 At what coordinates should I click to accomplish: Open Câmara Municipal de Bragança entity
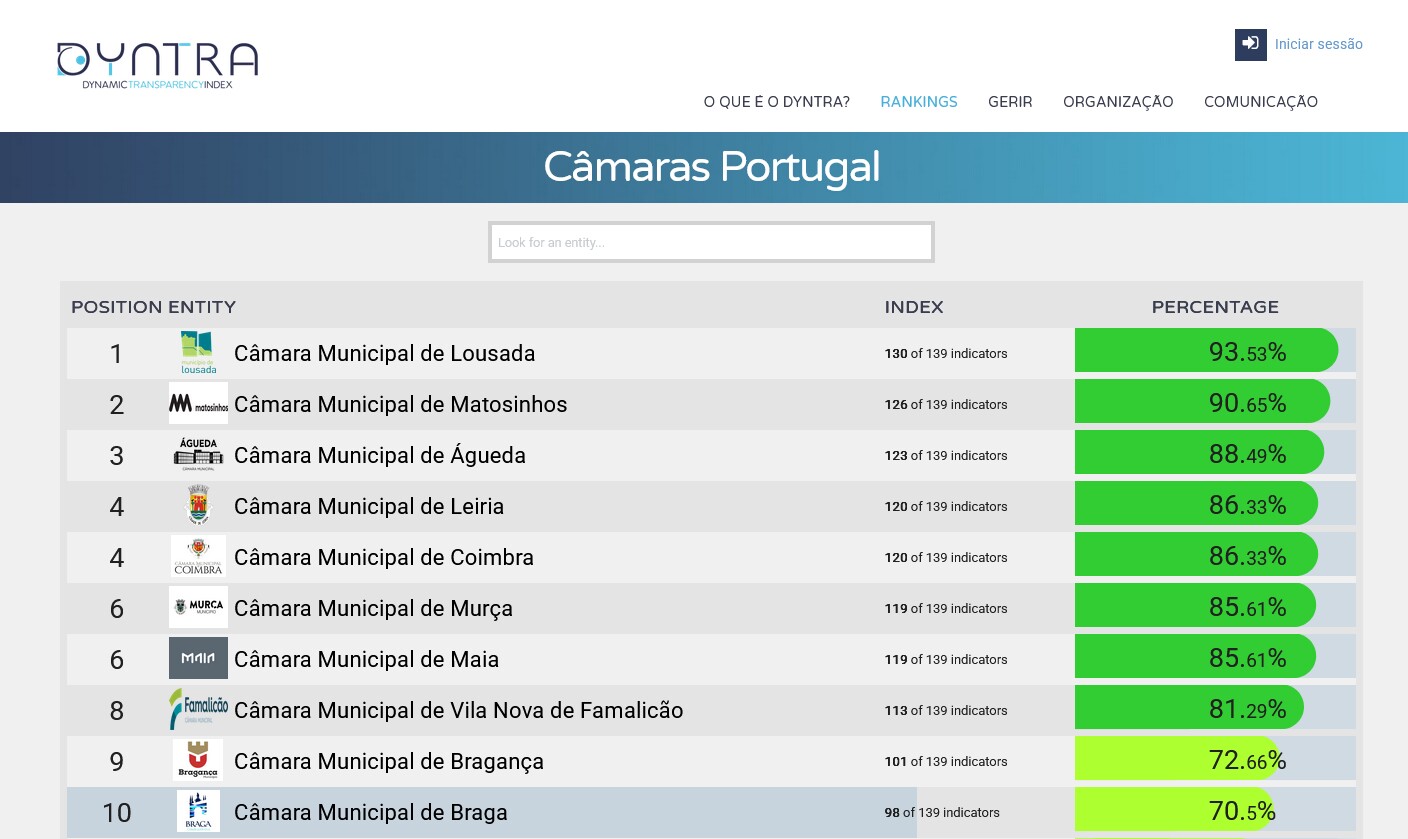point(389,761)
